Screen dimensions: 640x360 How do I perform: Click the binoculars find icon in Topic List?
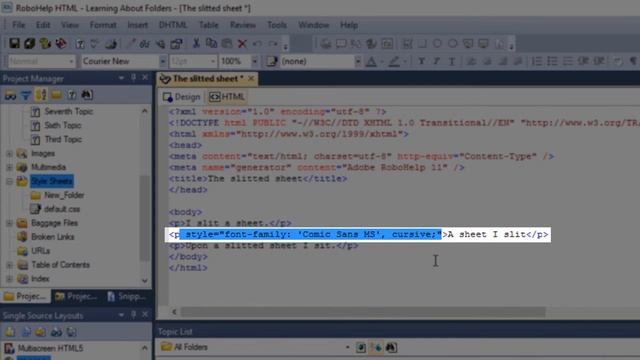point(391,347)
